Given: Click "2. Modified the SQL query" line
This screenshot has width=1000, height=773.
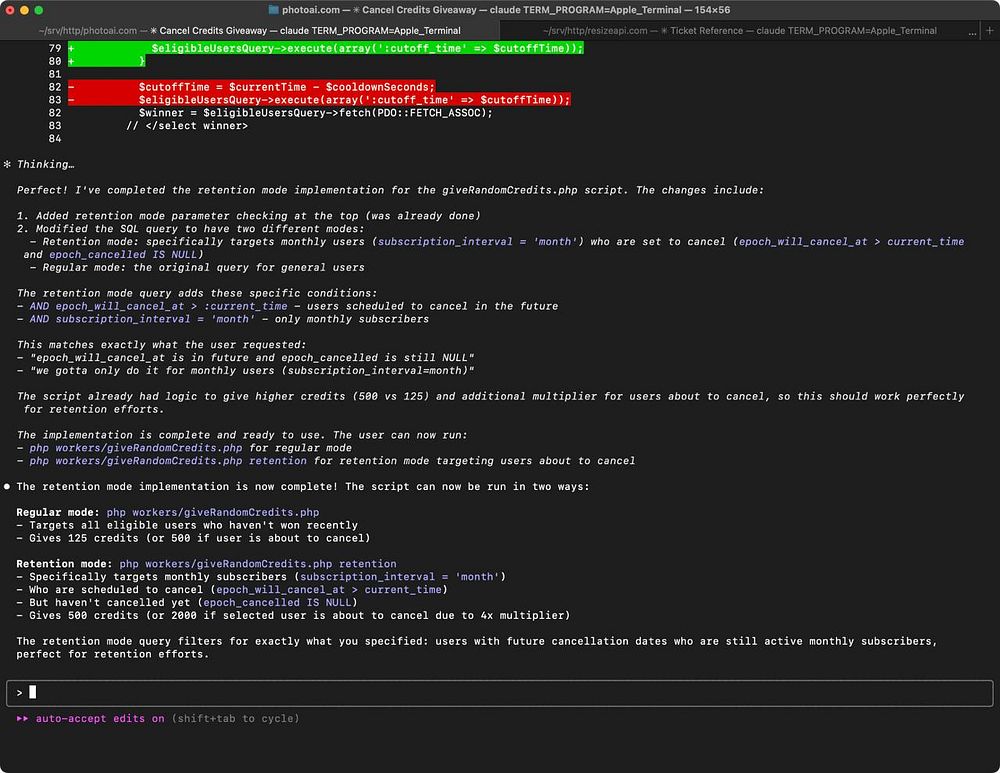Looking at the screenshot, I should [x=191, y=228].
